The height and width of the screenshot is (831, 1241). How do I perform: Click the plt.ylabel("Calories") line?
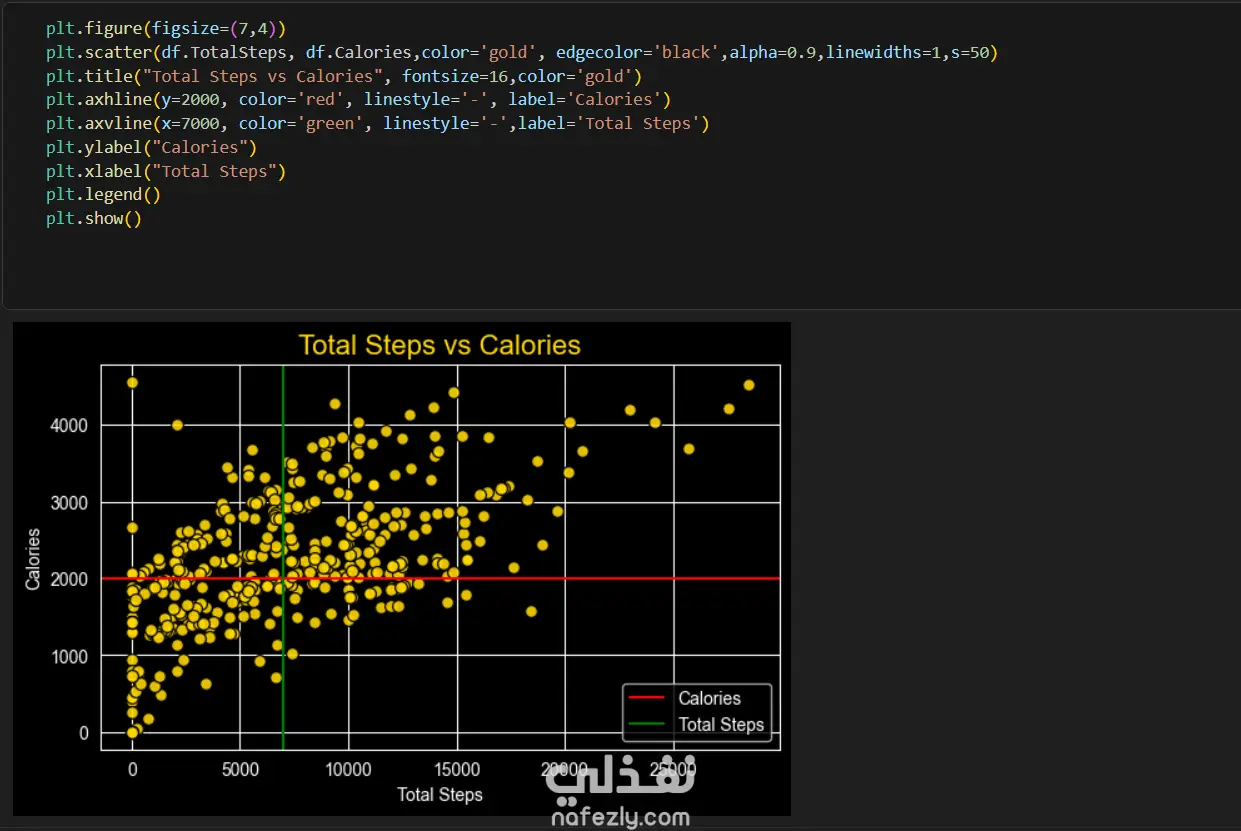151,147
